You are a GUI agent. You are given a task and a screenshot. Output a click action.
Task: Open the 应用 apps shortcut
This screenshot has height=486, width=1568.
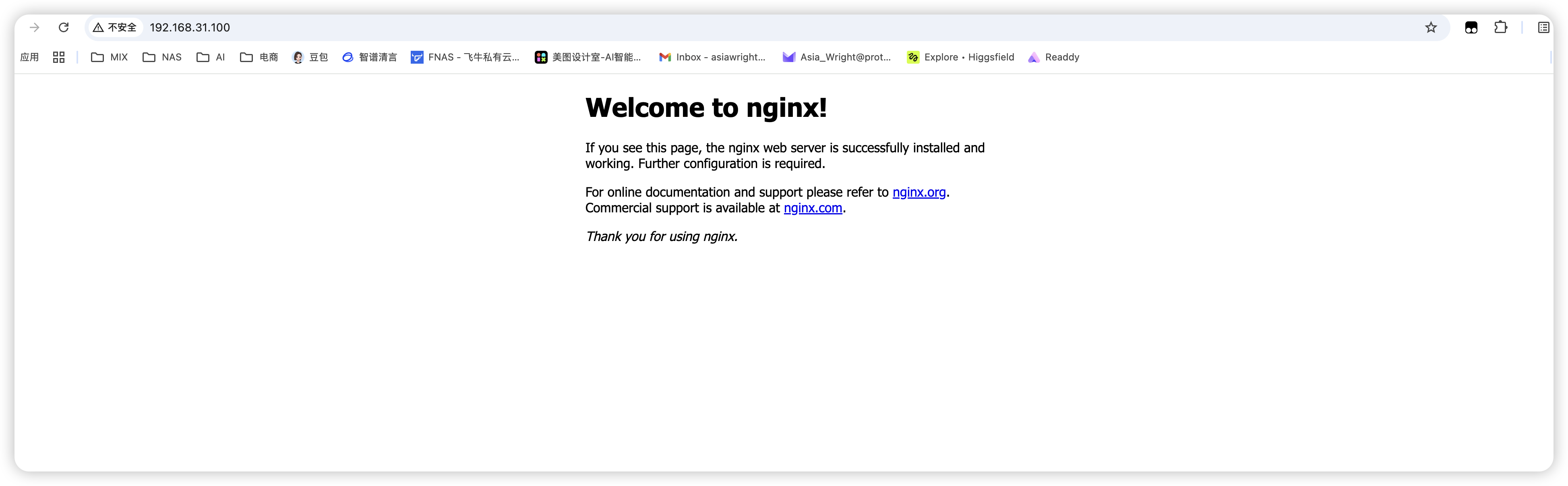click(x=29, y=57)
